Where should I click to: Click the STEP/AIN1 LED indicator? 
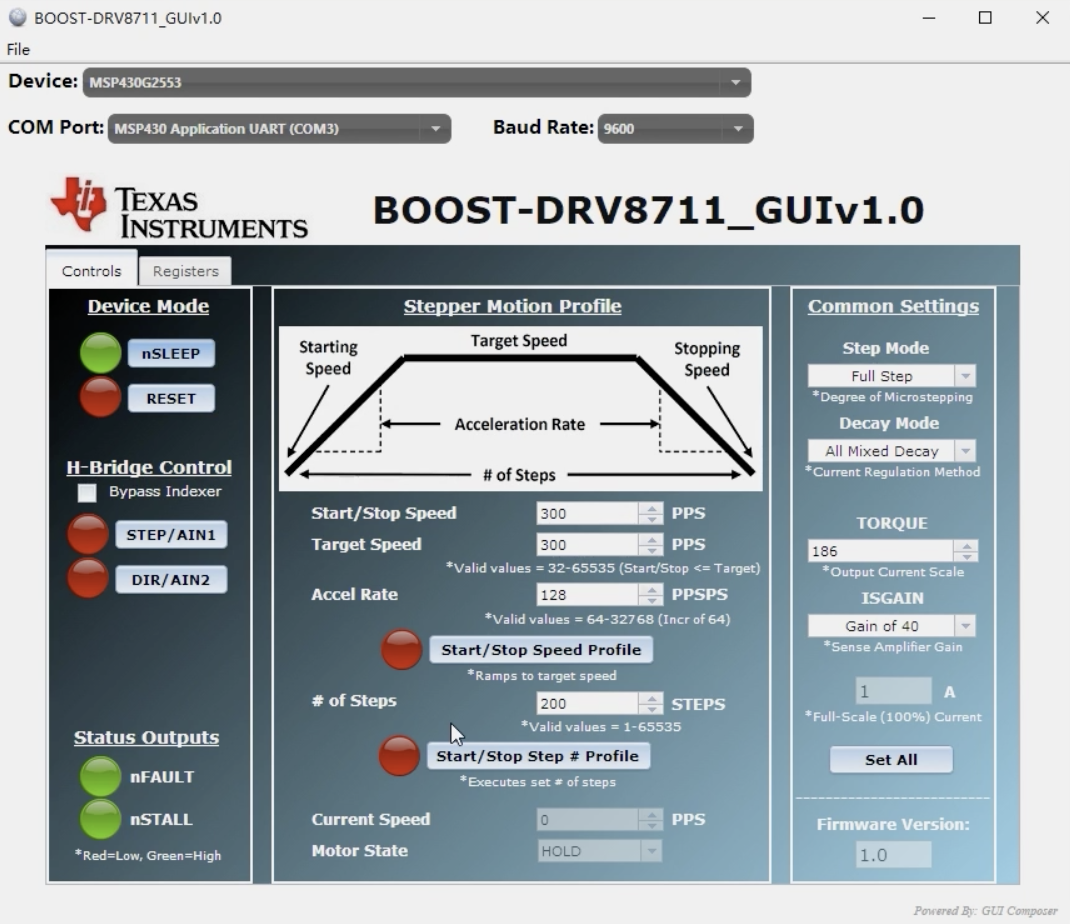tap(87, 534)
